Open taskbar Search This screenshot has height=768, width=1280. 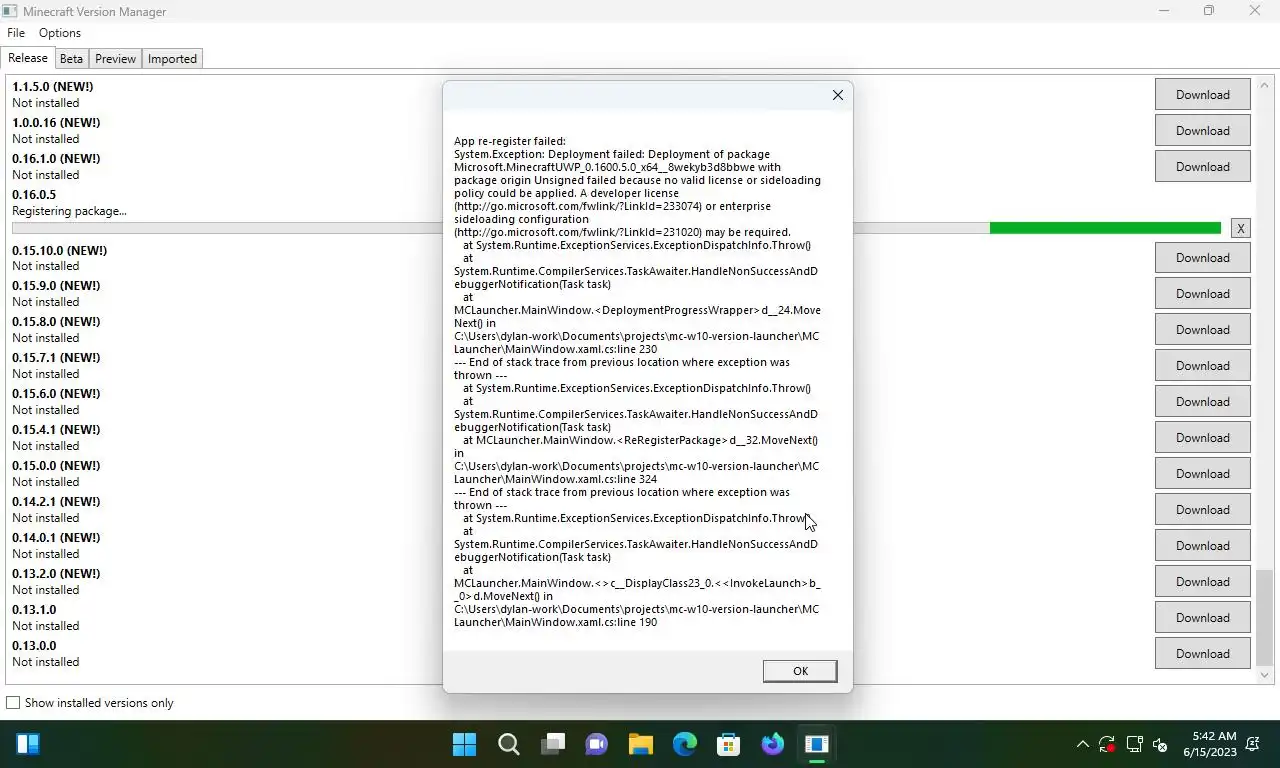coord(509,744)
